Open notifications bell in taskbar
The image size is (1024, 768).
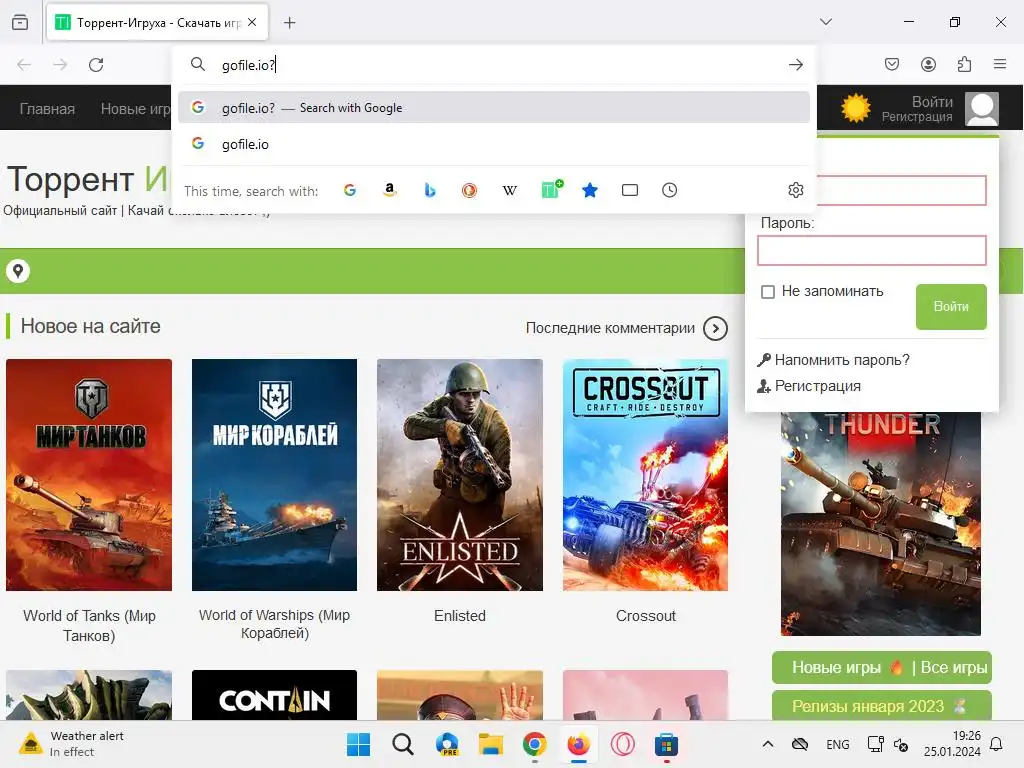997,744
